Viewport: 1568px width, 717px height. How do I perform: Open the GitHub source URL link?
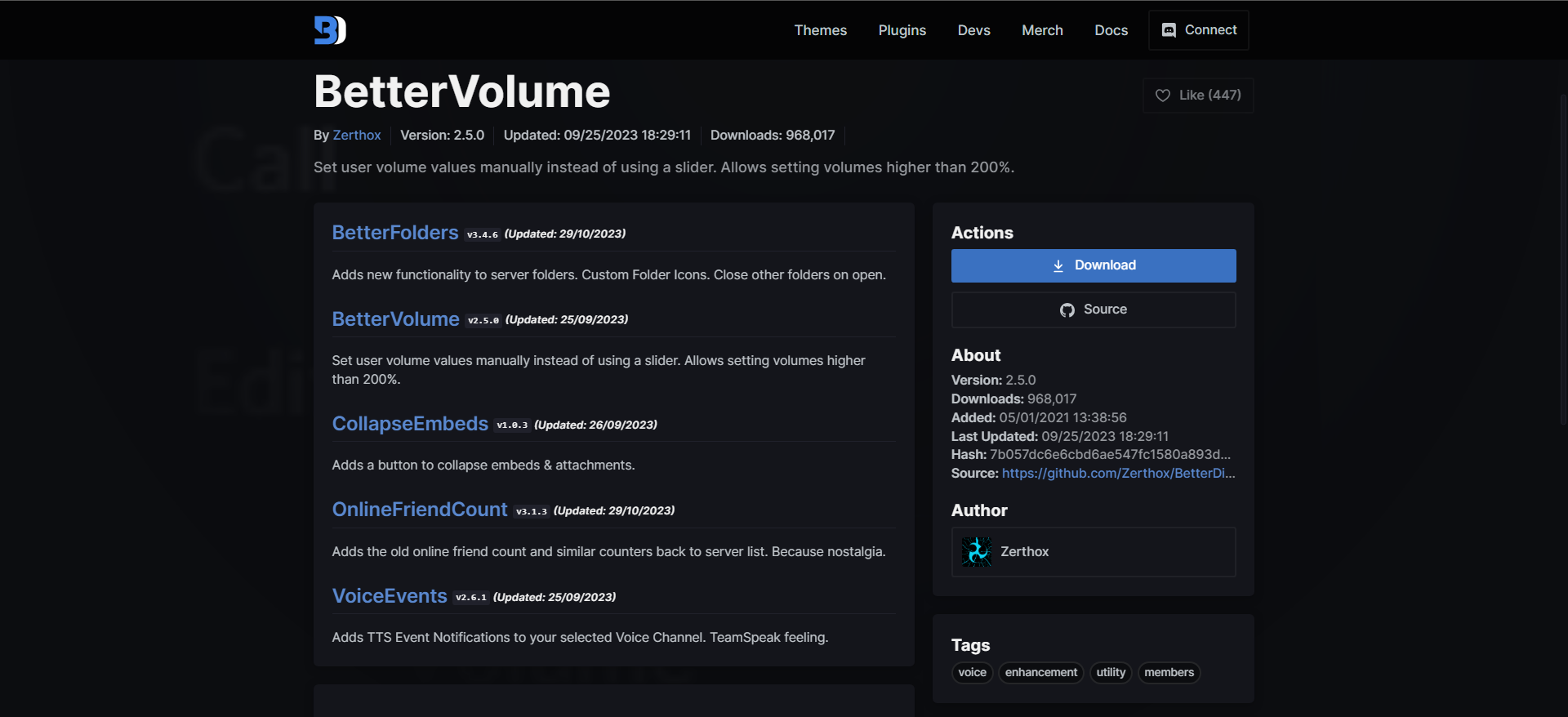[1118, 474]
